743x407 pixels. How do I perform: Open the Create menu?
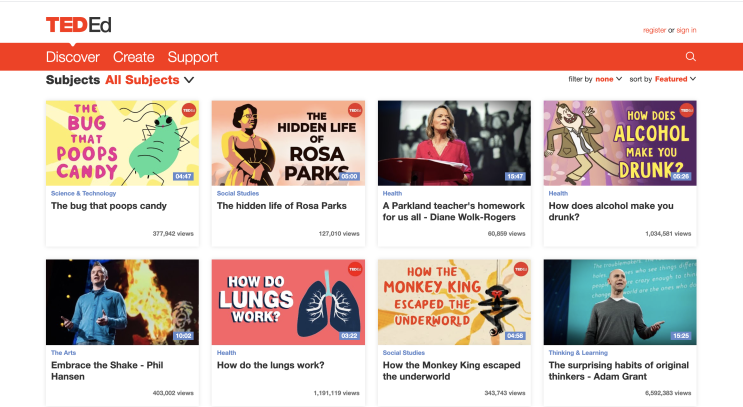[x=133, y=57]
